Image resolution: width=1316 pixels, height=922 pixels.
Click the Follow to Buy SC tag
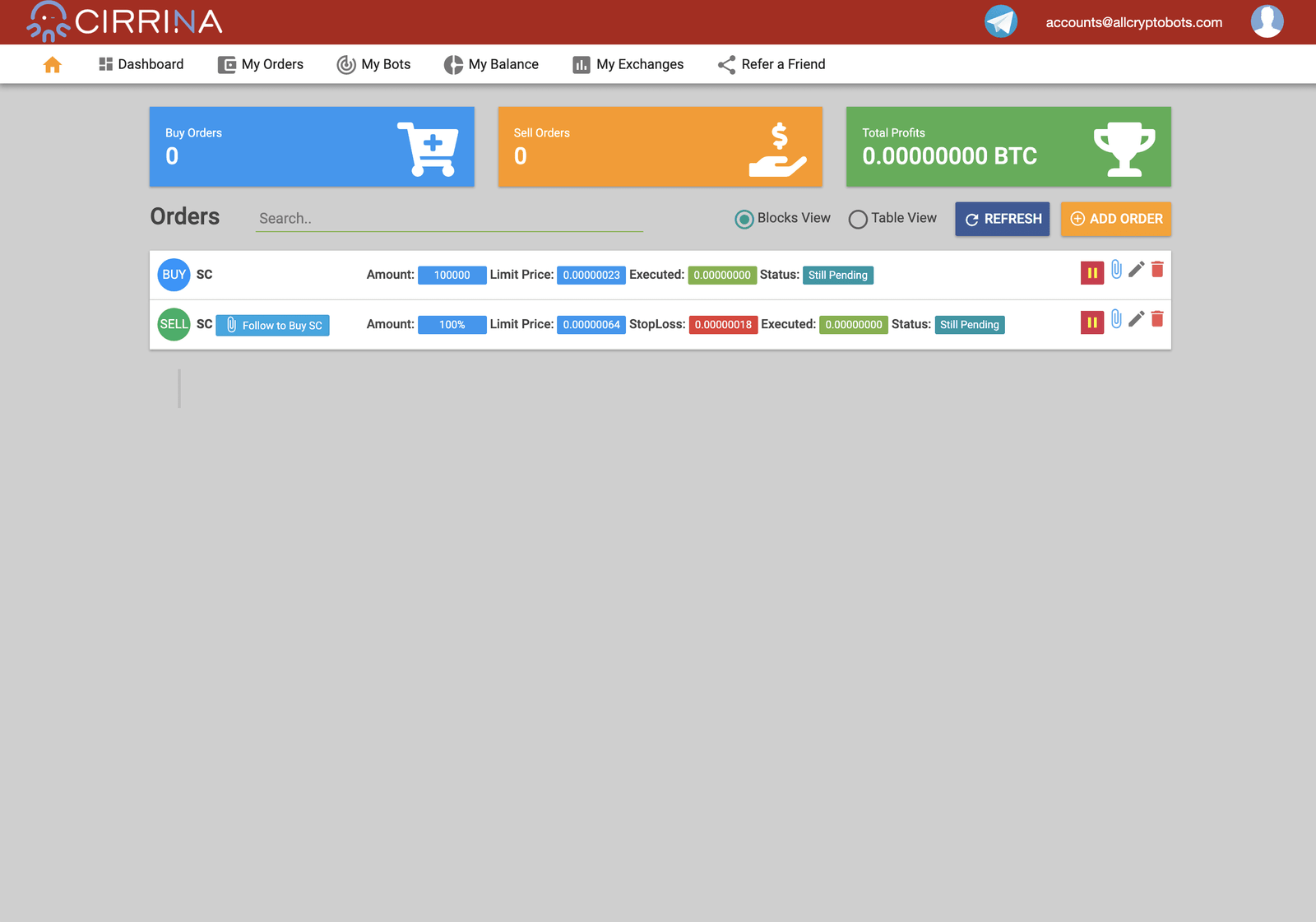click(273, 326)
